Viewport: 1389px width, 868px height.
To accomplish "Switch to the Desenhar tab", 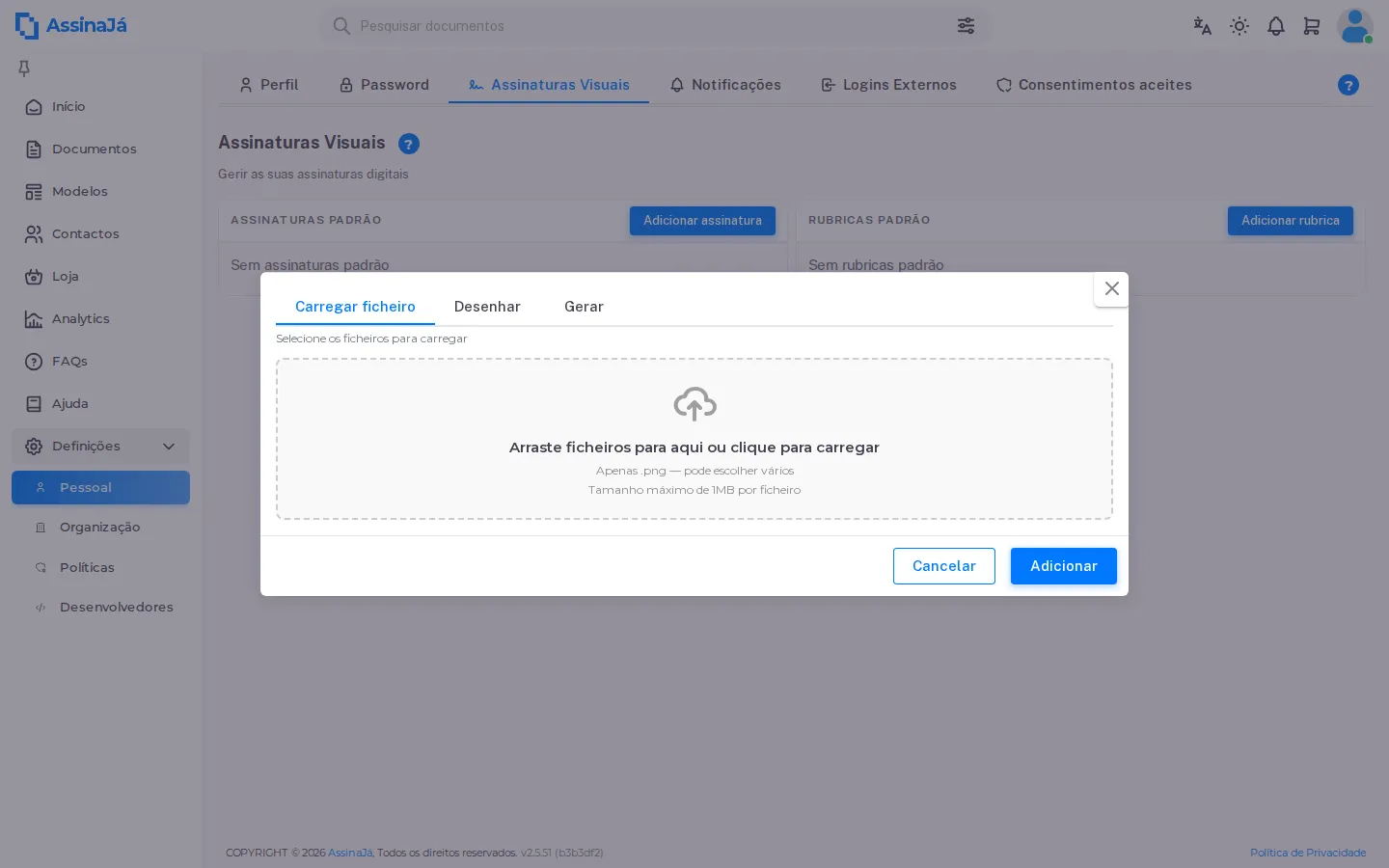I will (x=487, y=307).
